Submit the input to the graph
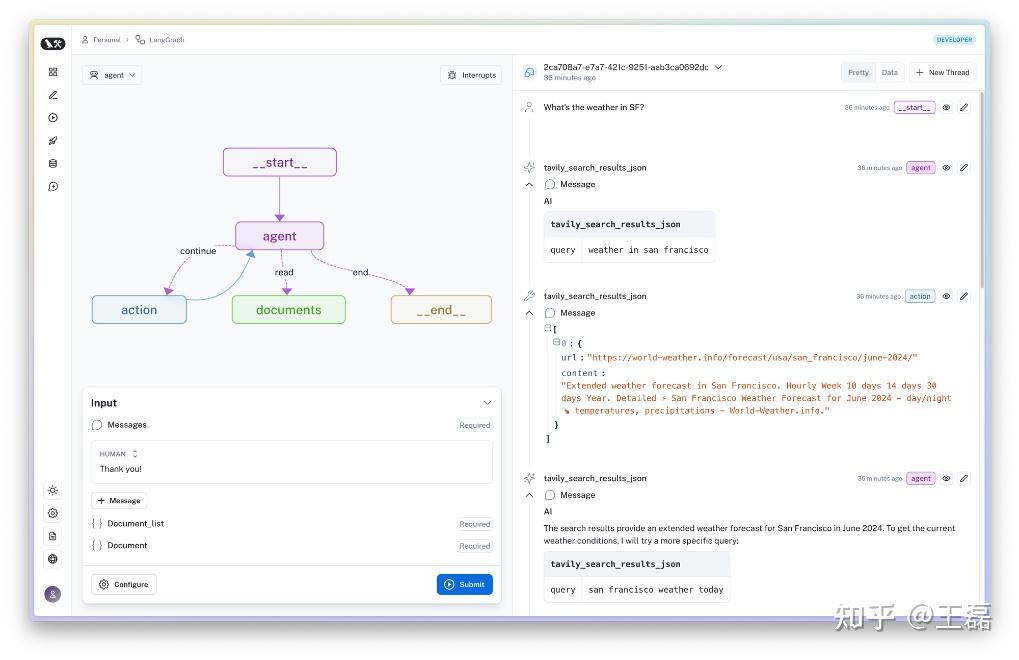This screenshot has width=1019, height=660. (465, 585)
